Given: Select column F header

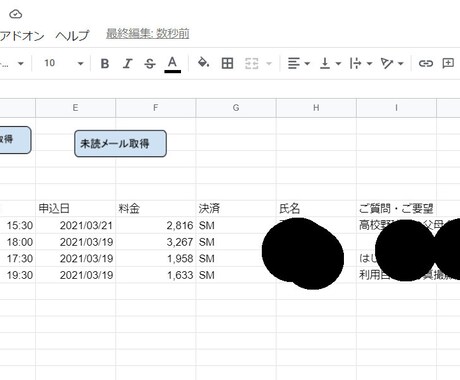Looking at the screenshot, I should pos(156,108).
